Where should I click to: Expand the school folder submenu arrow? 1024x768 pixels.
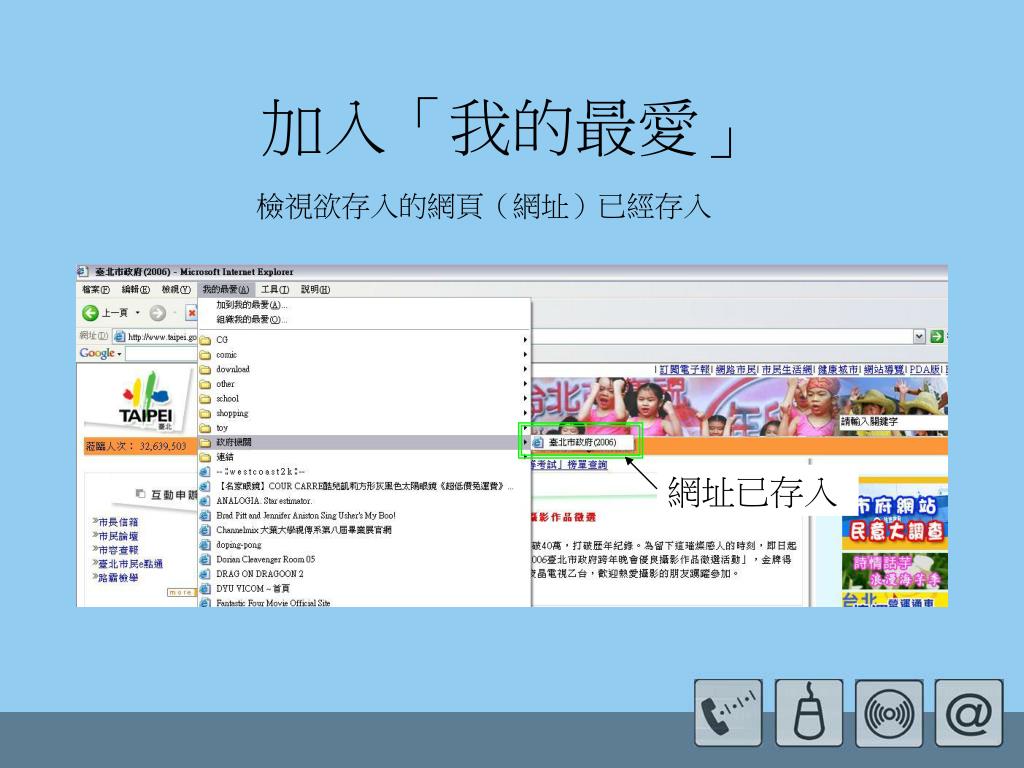point(525,398)
